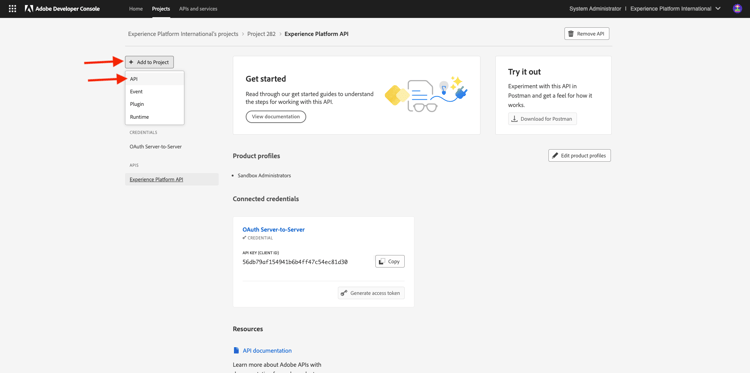The width and height of the screenshot is (750, 373).
Task: Open the app switcher grid icon
Action: (x=12, y=9)
